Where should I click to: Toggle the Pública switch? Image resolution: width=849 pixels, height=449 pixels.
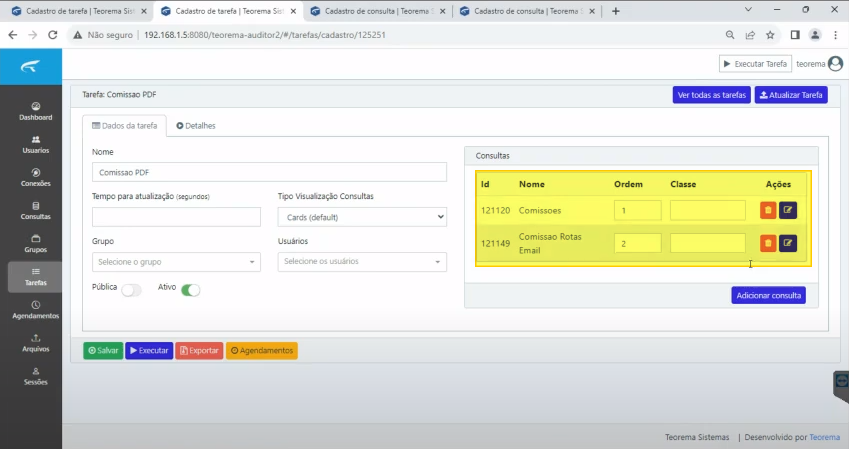pyautogui.click(x=132, y=290)
